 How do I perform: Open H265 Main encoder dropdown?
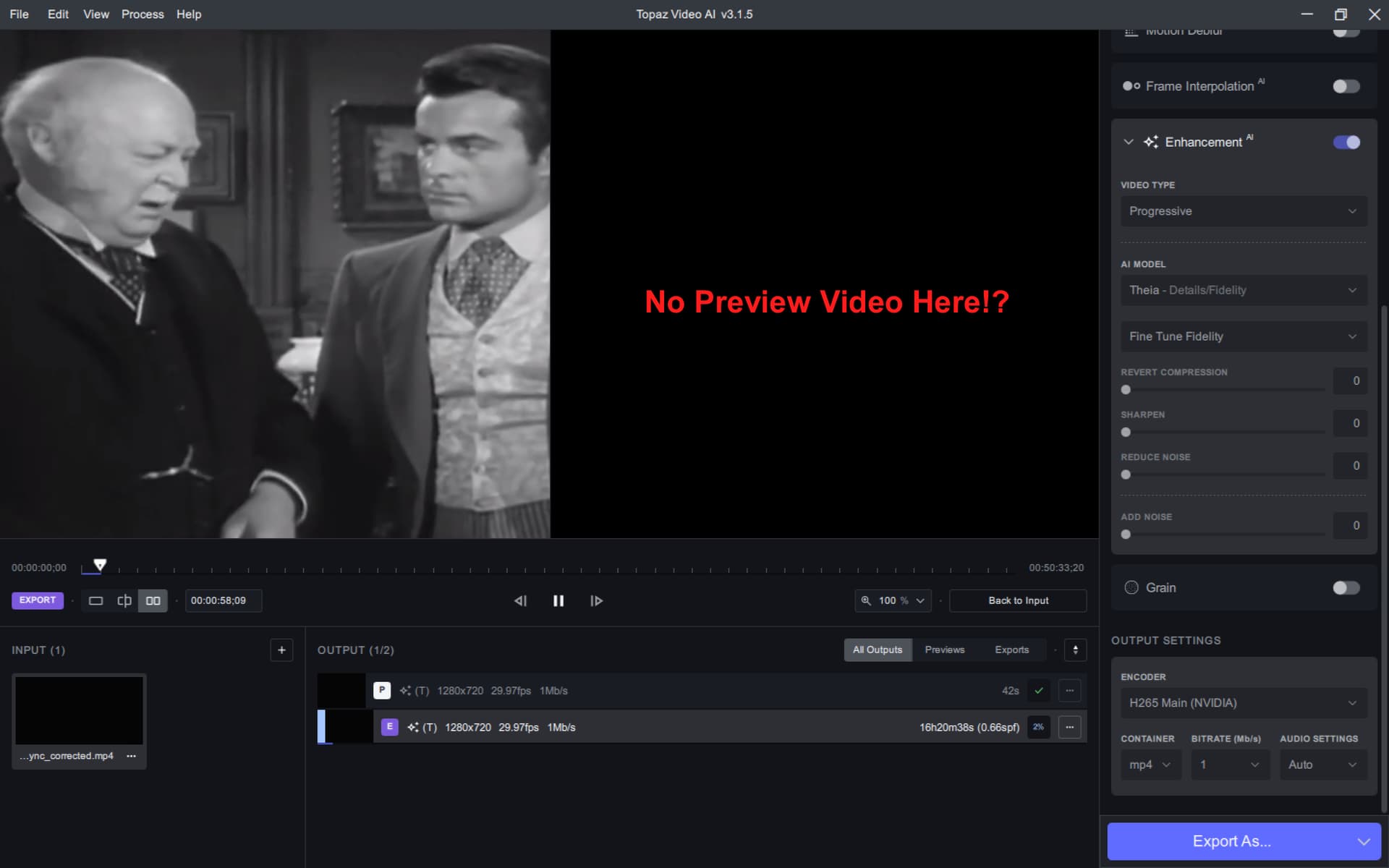point(1243,702)
